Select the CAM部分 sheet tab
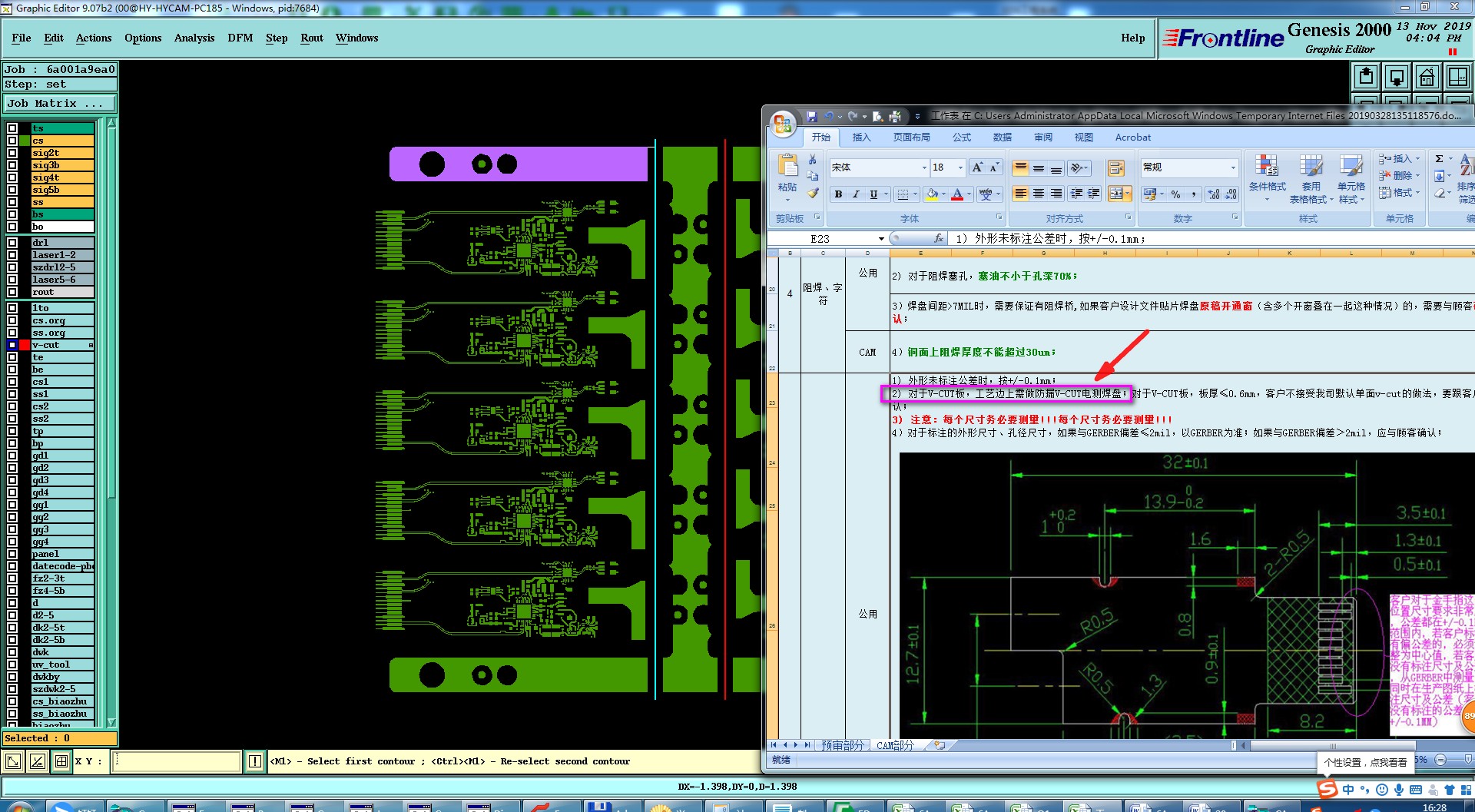Screen dimensions: 1475x812 pyautogui.click(x=895, y=745)
